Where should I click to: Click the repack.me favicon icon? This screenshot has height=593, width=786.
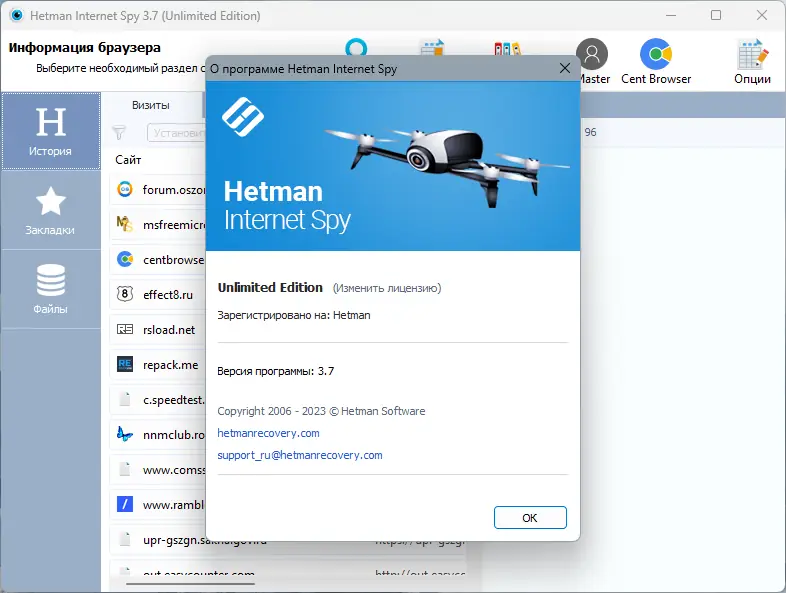coord(125,364)
